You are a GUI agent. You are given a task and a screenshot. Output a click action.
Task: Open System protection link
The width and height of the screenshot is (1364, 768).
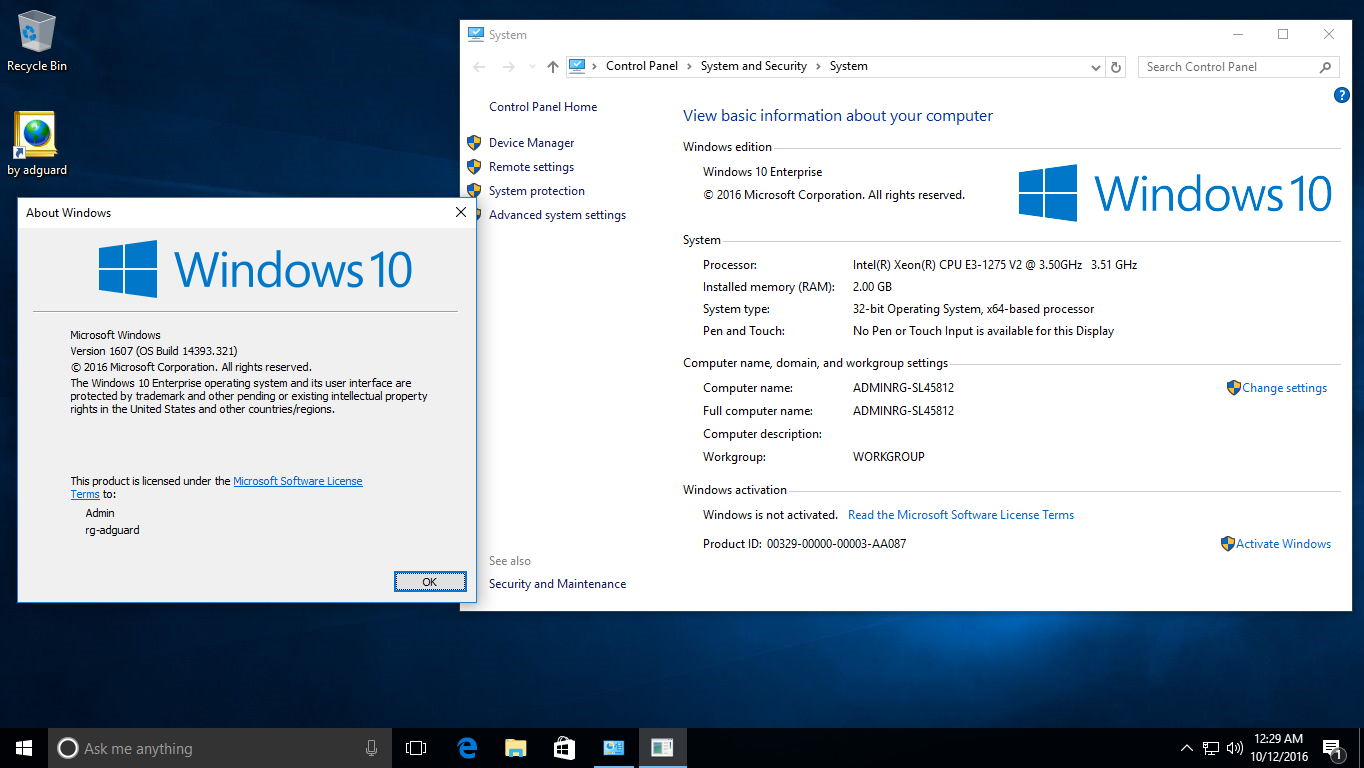(x=537, y=191)
